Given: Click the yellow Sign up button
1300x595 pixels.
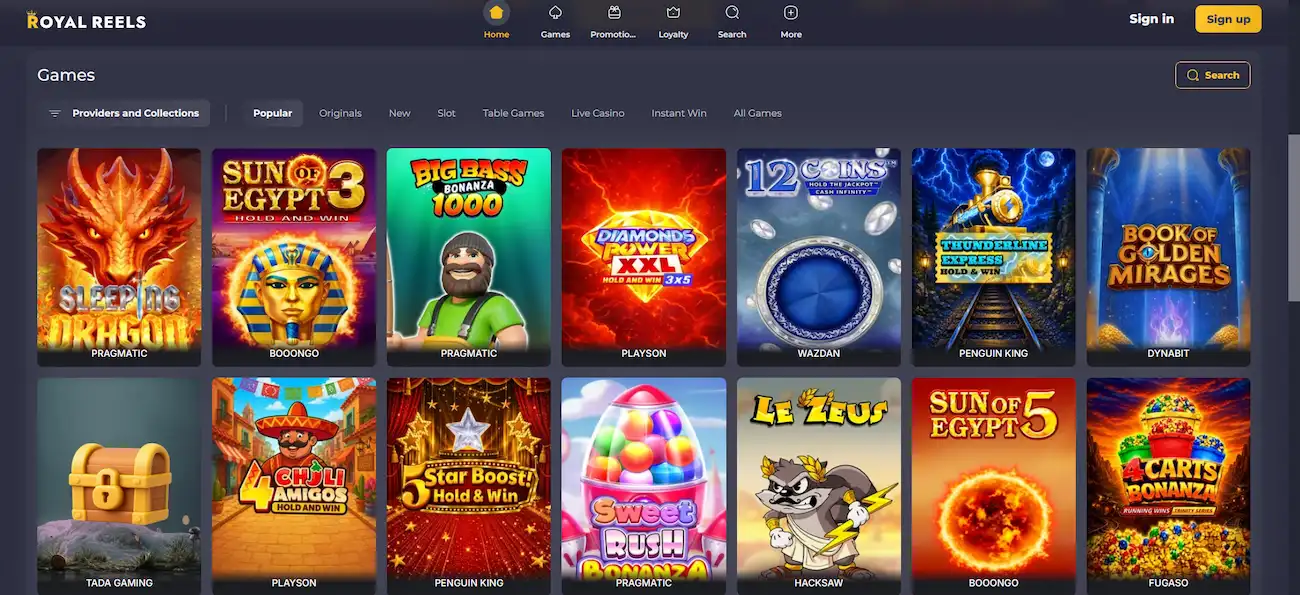Looking at the screenshot, I should click(x=1228, y=19).
